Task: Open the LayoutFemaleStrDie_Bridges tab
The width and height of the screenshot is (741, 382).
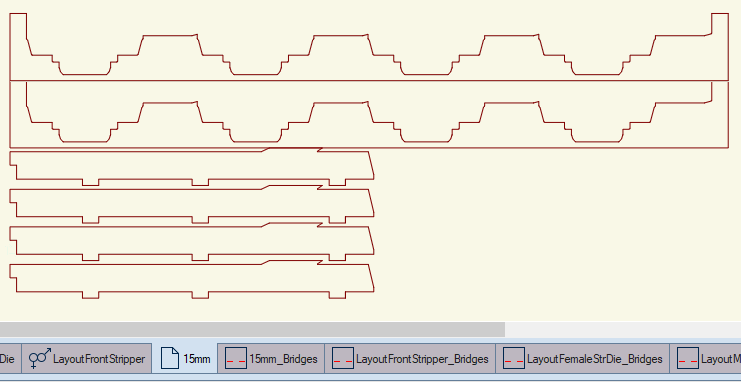Action: pyautogui.click(x=582, y=358)
